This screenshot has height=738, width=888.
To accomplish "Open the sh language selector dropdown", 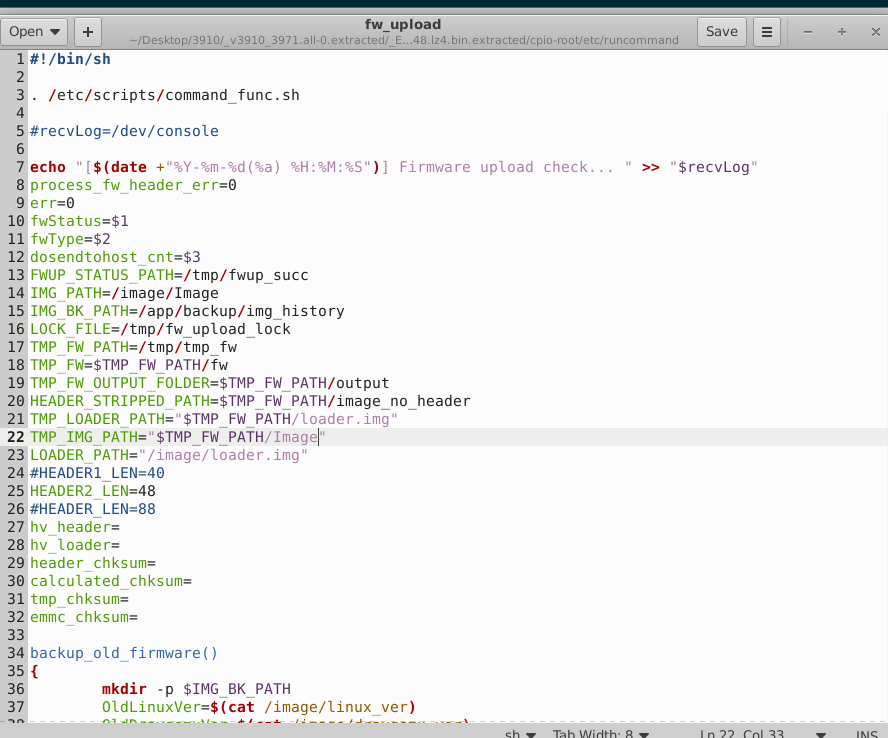I will [x=518, y=733].
